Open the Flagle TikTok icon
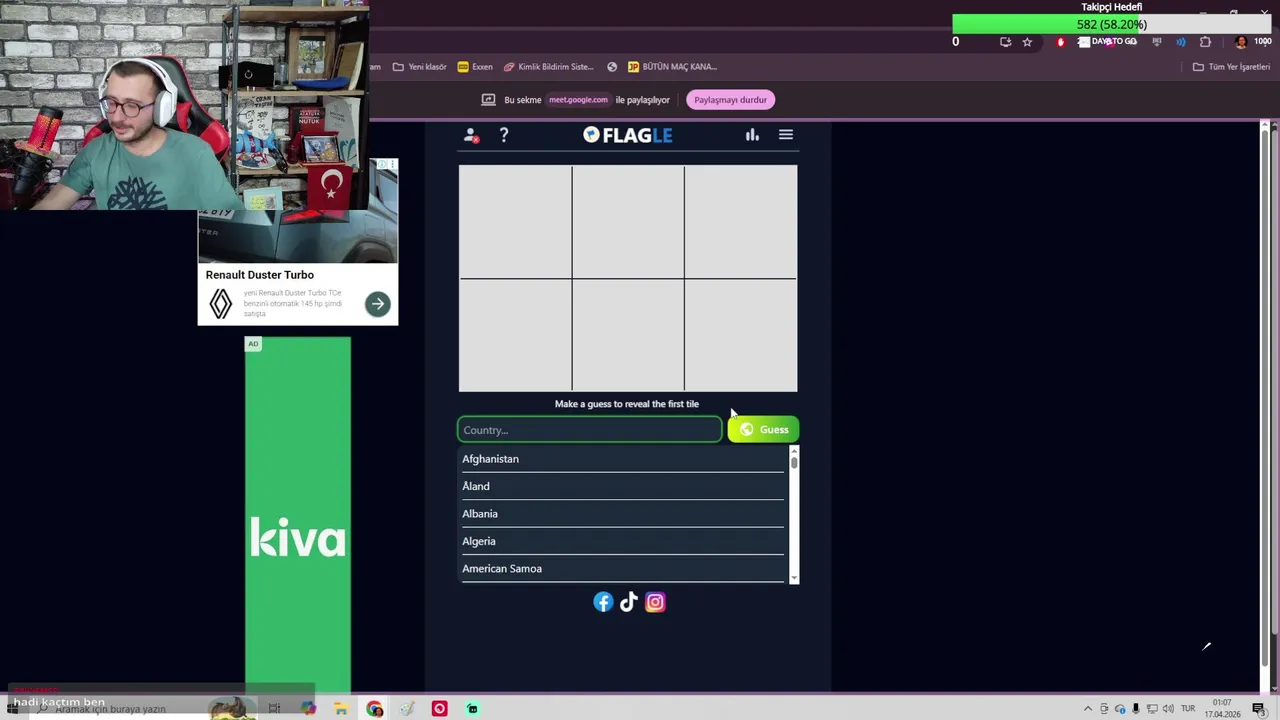This screenshot has width=1280, height=720. coord(628,602)
